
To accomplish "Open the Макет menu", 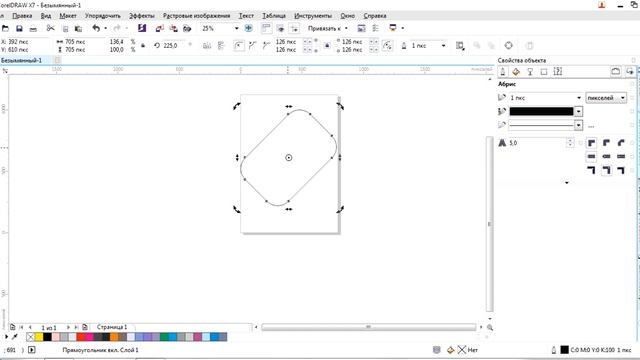I will tap(68, 16).
